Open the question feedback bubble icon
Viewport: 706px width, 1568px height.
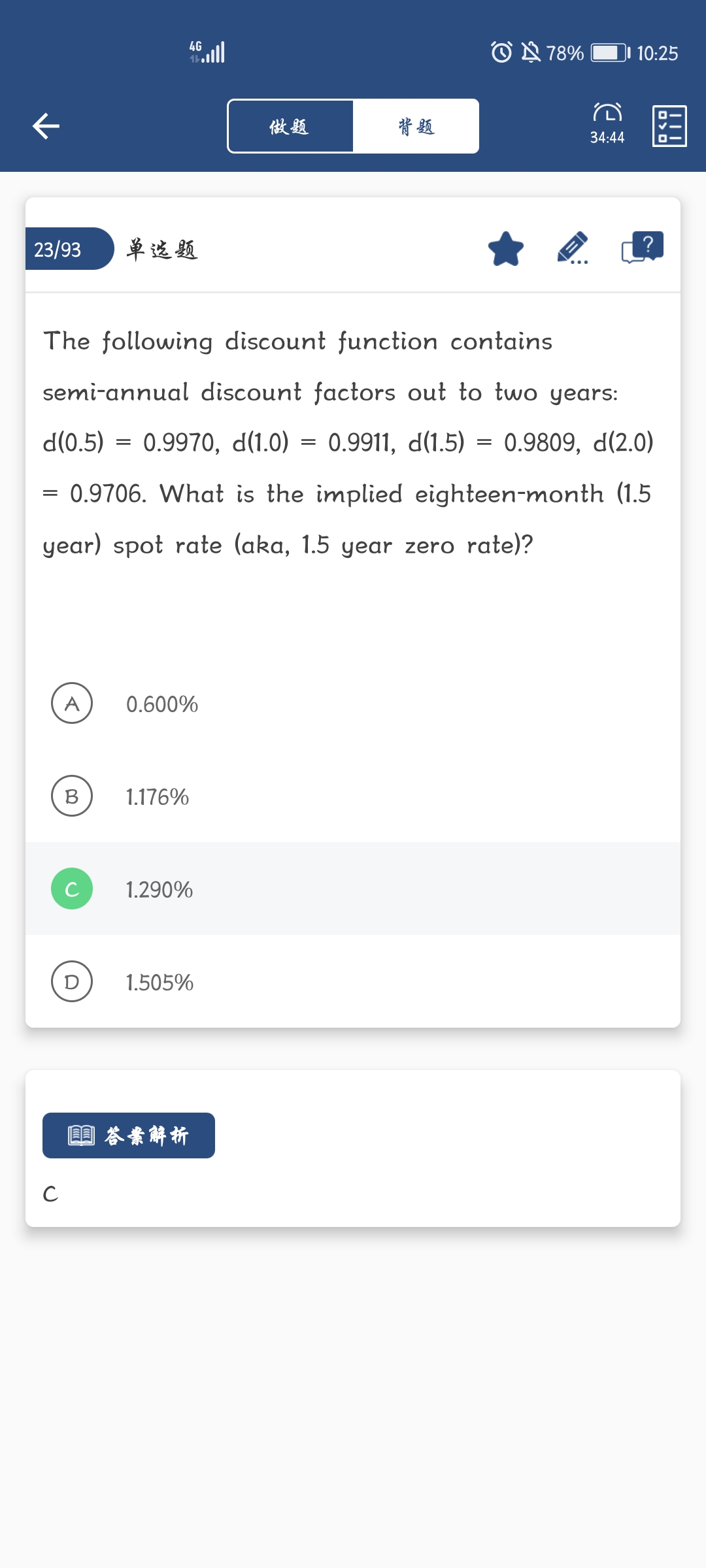point(643,248)
